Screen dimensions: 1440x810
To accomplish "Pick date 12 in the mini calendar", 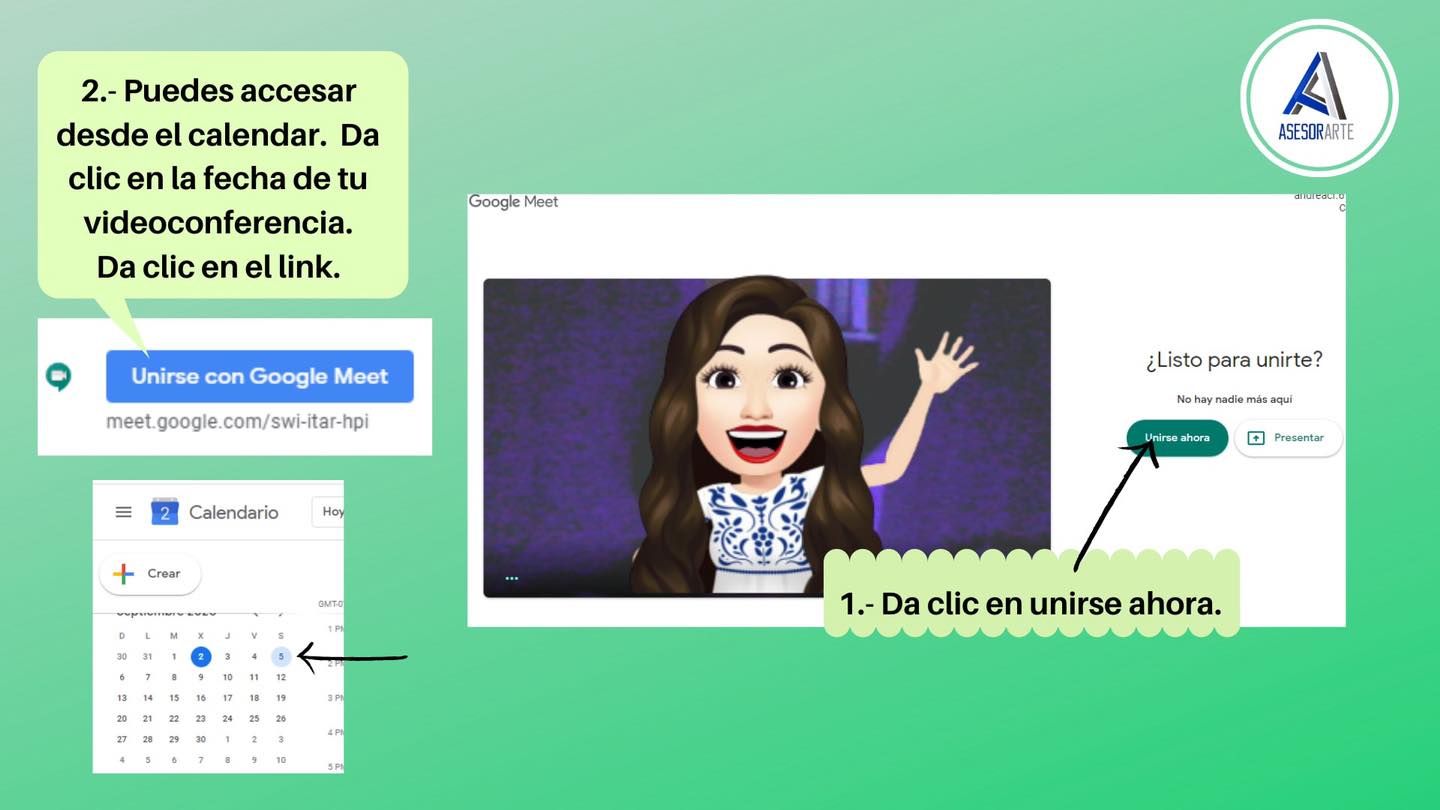I will [x=281, y=678].
